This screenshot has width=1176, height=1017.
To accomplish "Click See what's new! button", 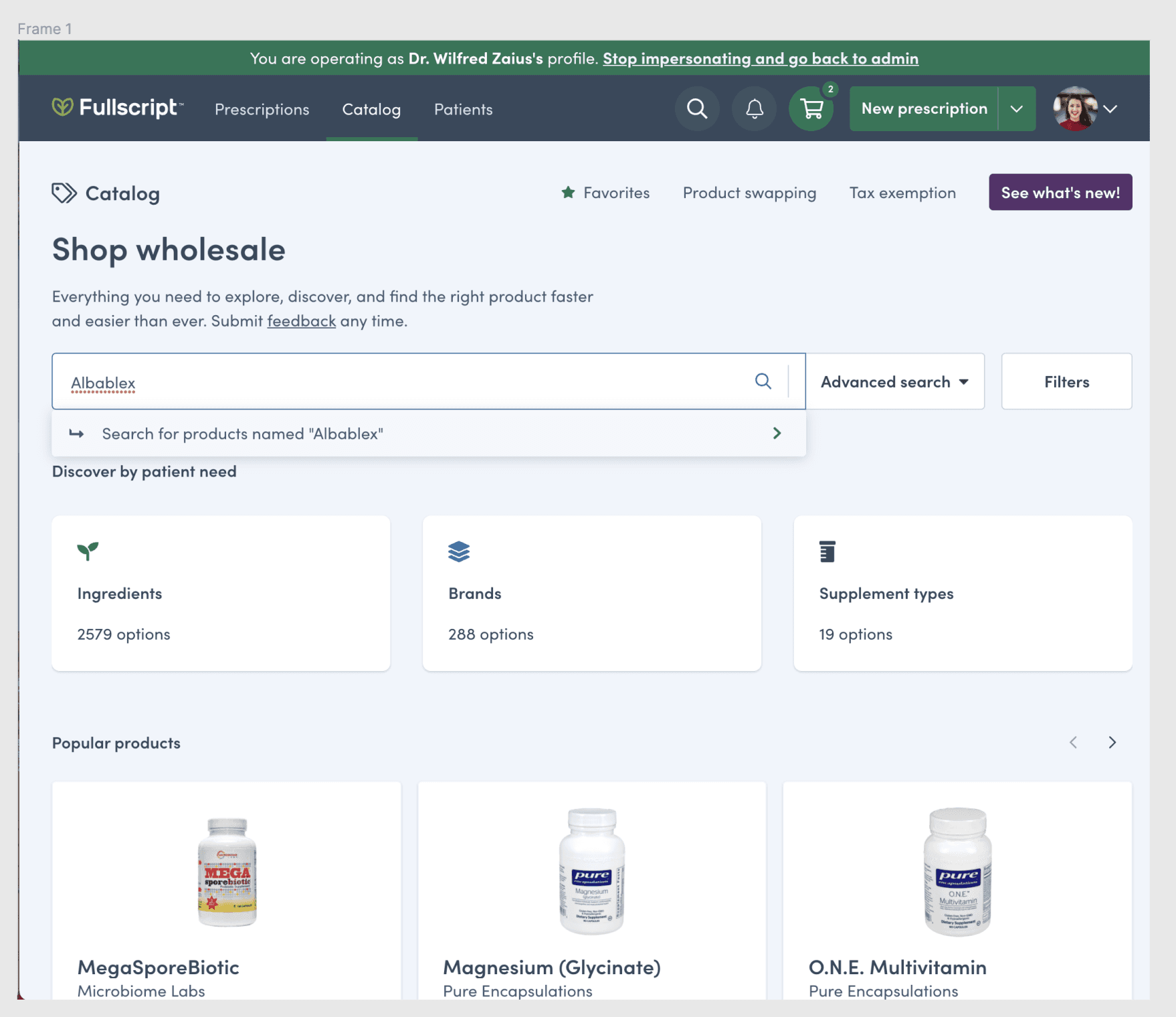I will [x=1060, y=192].
